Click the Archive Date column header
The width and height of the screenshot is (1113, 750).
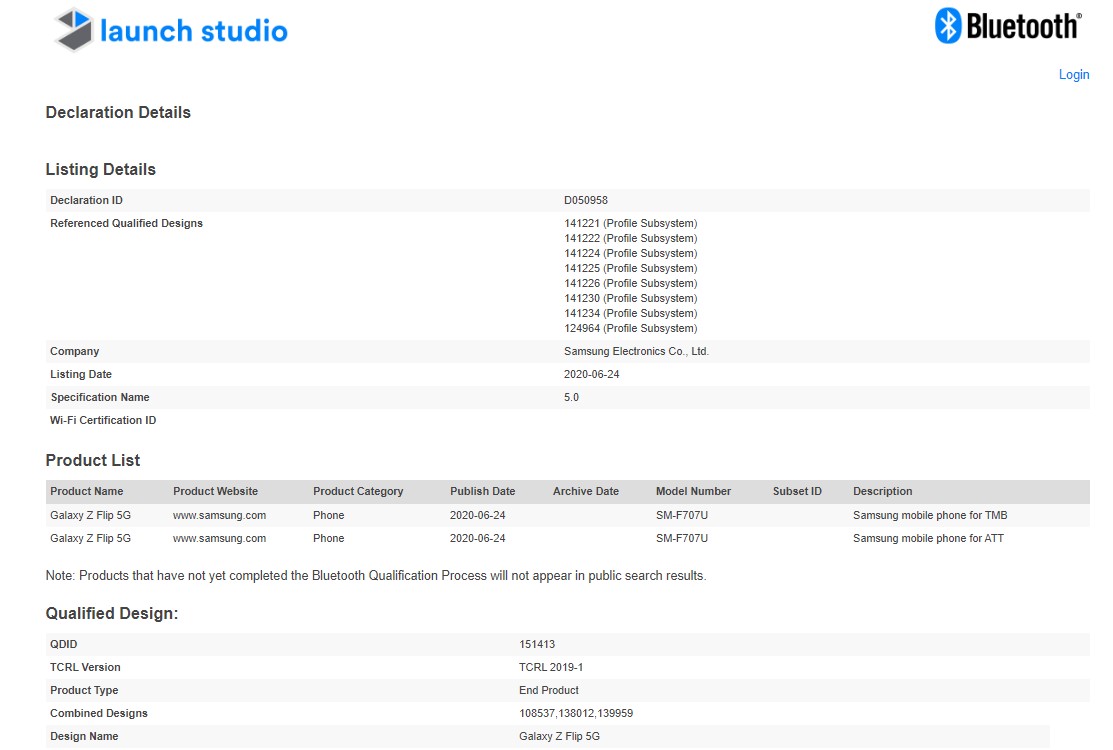[x=586, y=491]
